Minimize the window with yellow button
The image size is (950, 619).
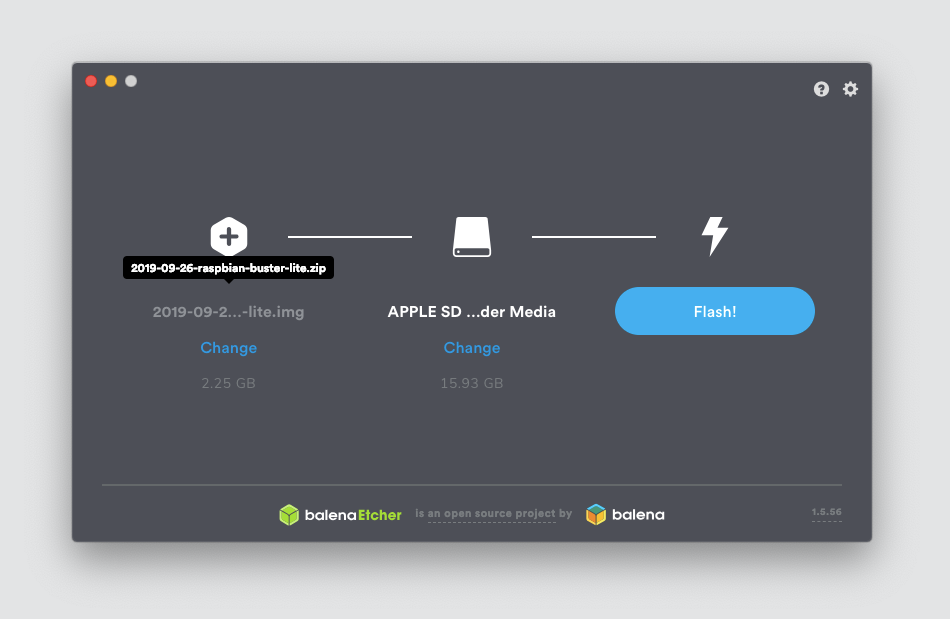[x=111, y=81]
